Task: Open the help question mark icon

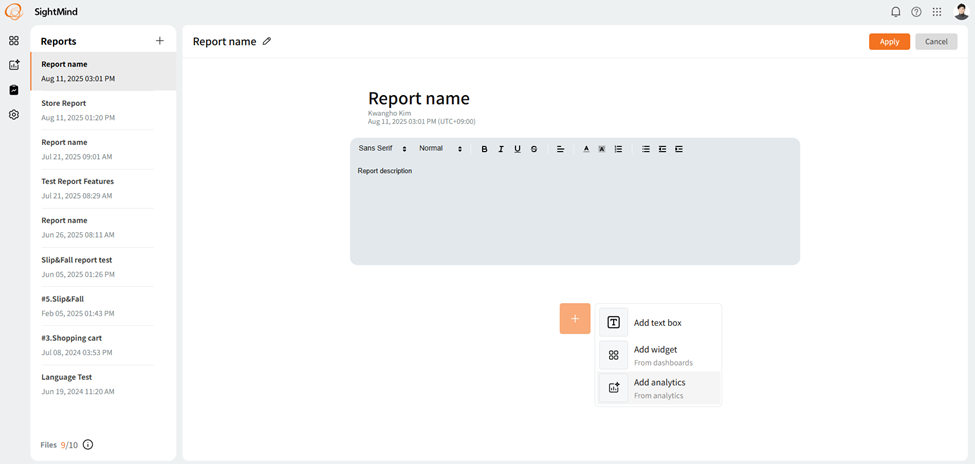Action: click(x=916, y=12)
